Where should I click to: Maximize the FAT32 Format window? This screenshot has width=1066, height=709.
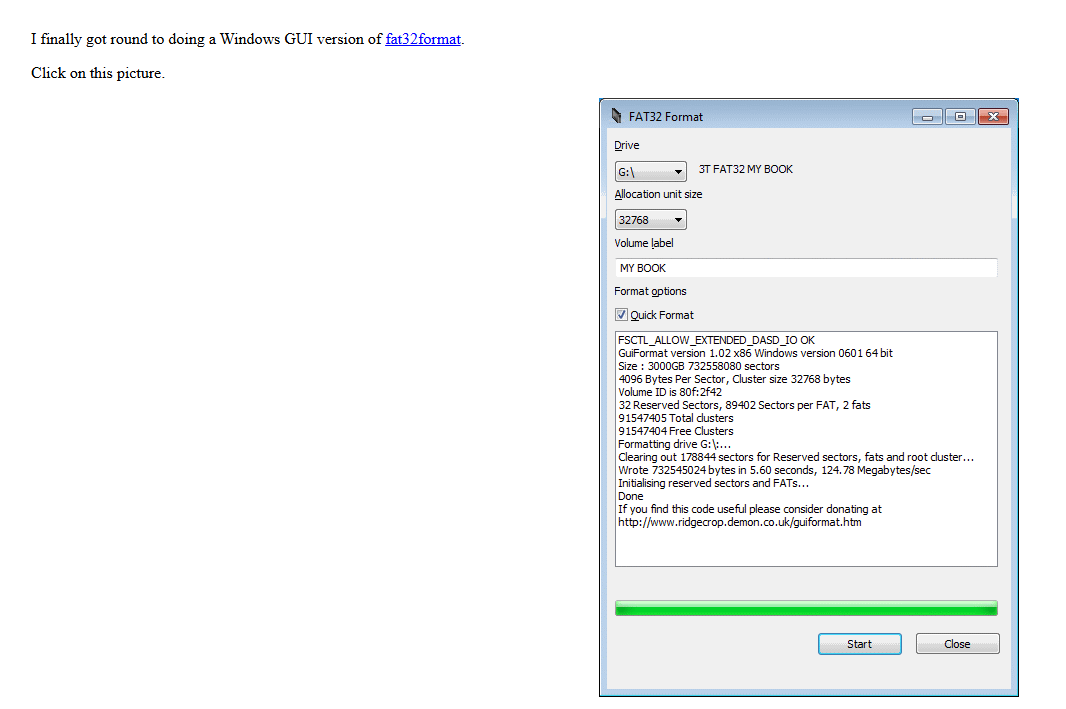[959, 117]
